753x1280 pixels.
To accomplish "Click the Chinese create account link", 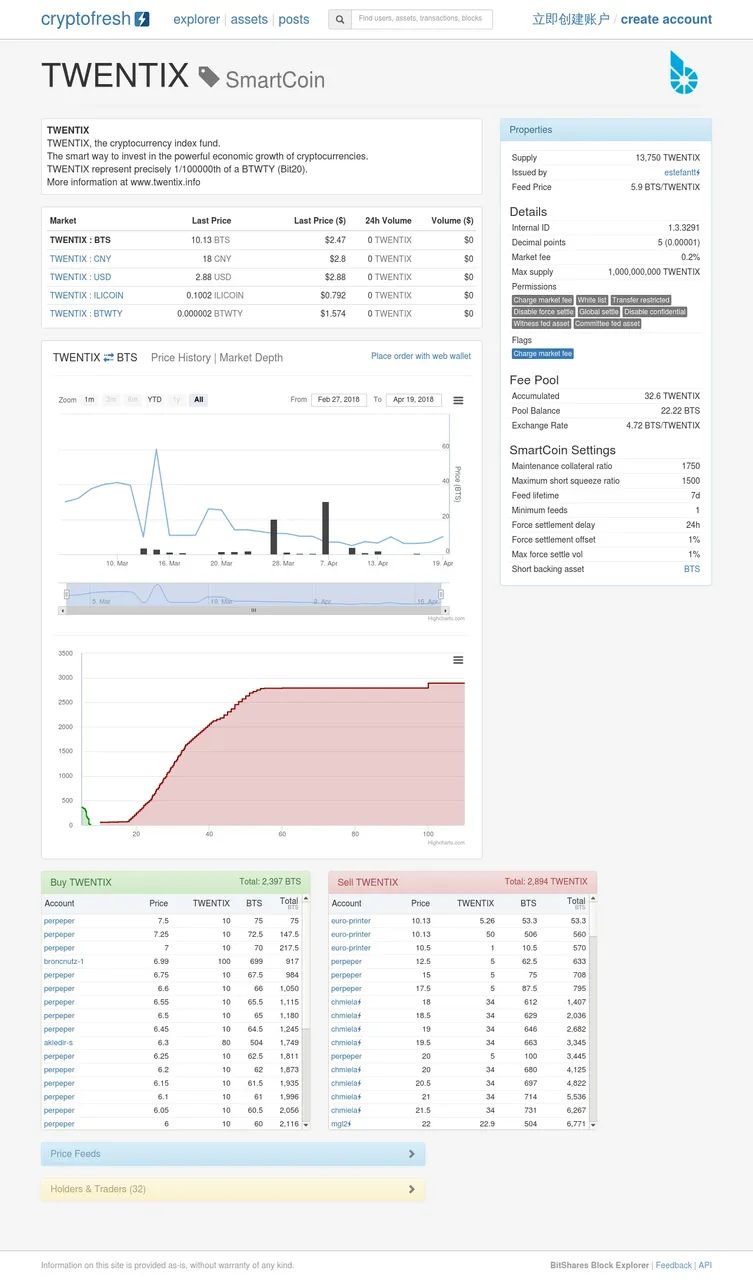I will click(571, 19).
